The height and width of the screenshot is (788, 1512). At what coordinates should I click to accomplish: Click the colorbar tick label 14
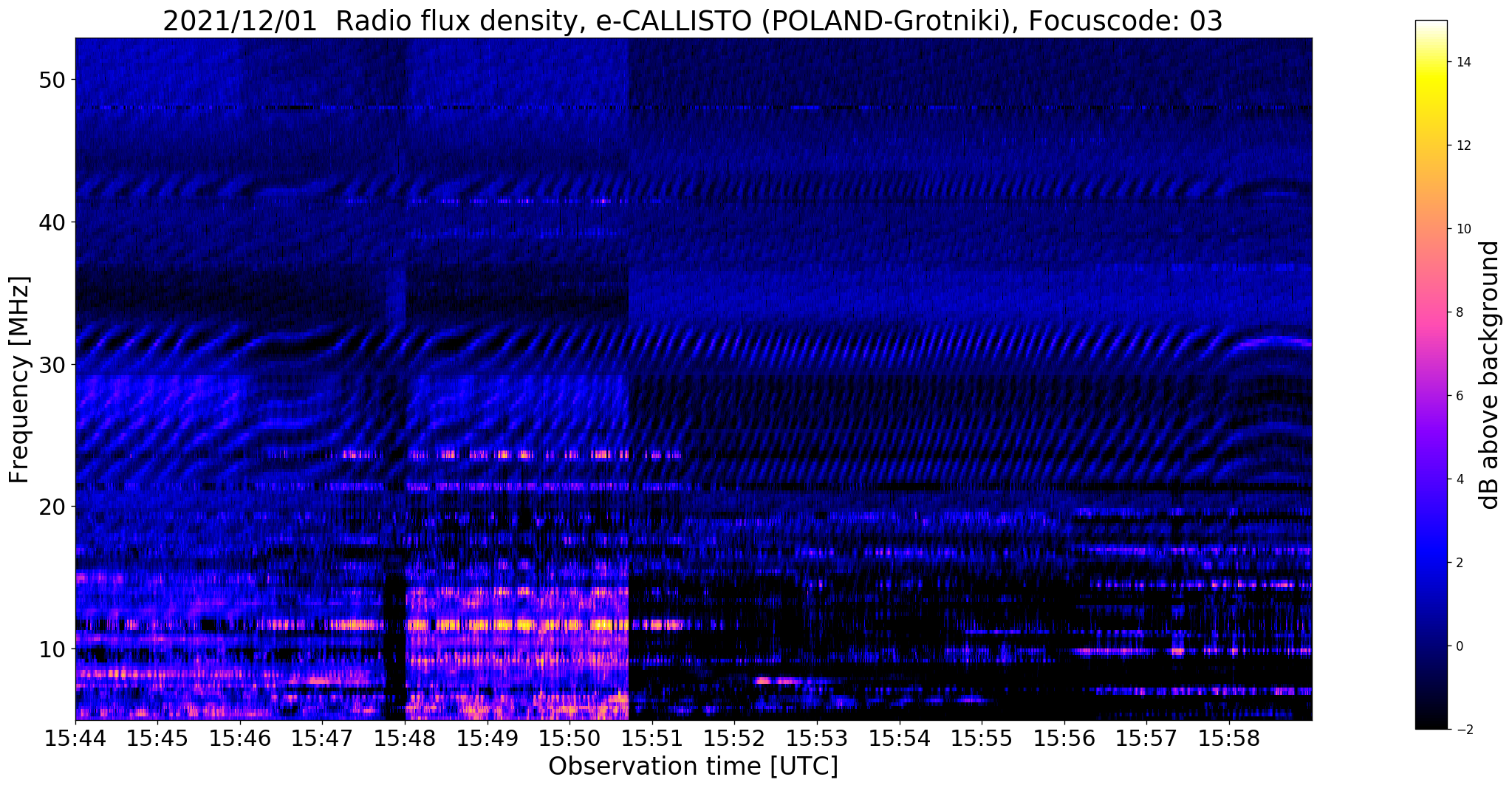tap(1463, 62)
